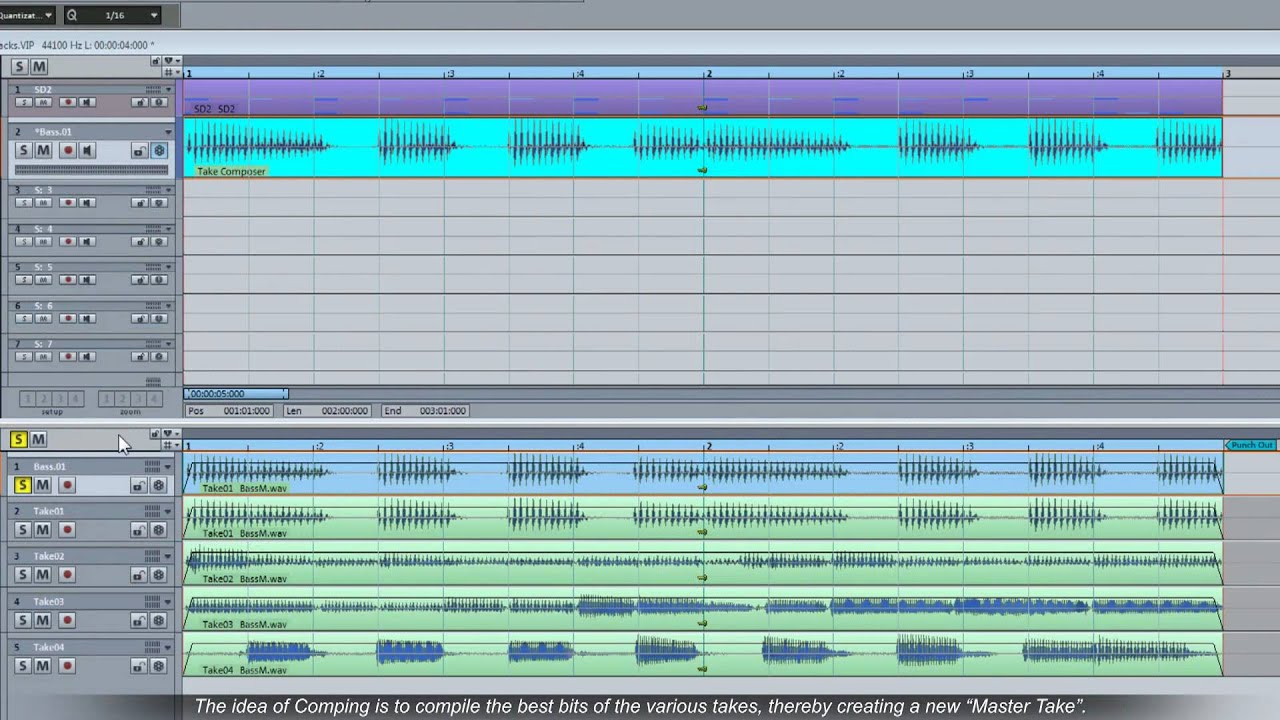The width and height of the screenshot is (1280, 720).
Task: Click the Len value field 002:00:000
Action: click(x=344, y=411)
